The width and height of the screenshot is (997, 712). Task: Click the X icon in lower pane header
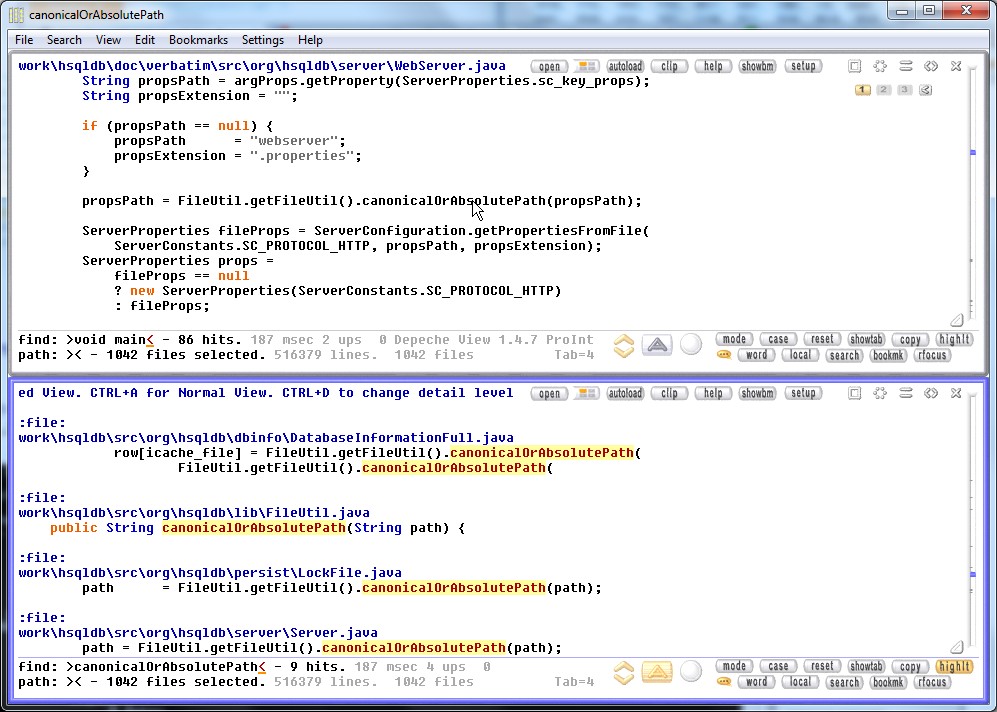956,393
